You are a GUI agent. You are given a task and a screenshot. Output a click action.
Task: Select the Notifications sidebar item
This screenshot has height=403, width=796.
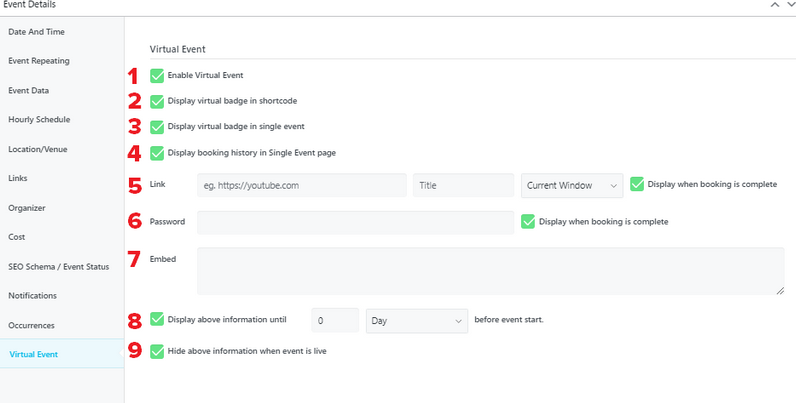pos(32,295)
